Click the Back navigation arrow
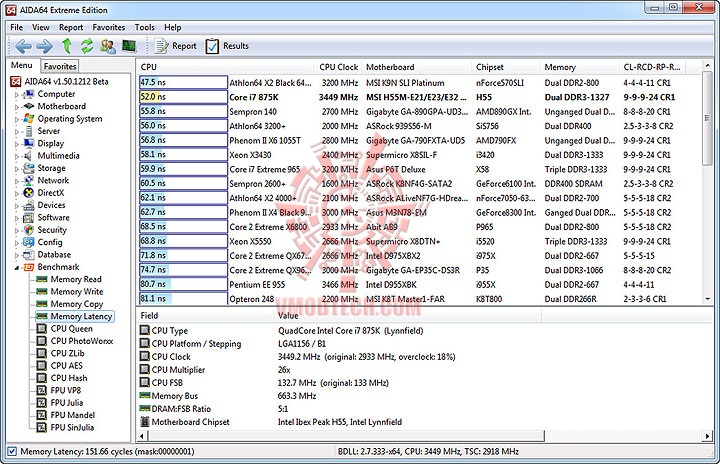This screenshot has height=464, width=720. [x=23, y=46]
